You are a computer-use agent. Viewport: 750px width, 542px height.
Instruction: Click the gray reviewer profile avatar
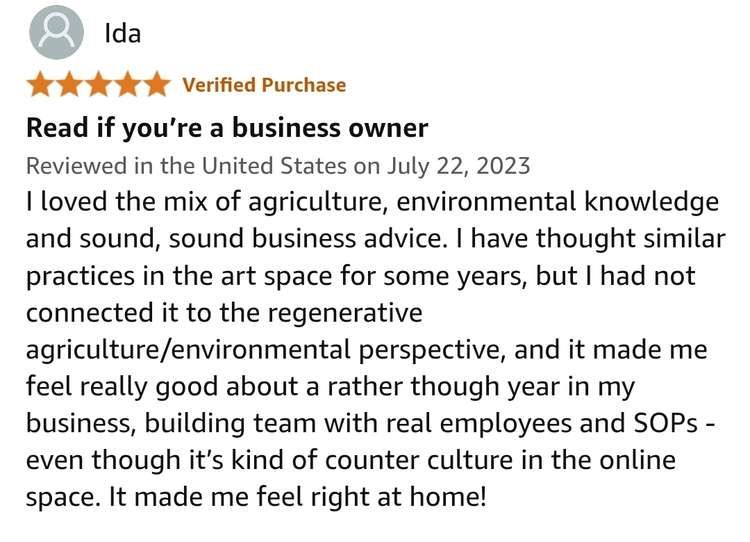(x=56, y=32)
